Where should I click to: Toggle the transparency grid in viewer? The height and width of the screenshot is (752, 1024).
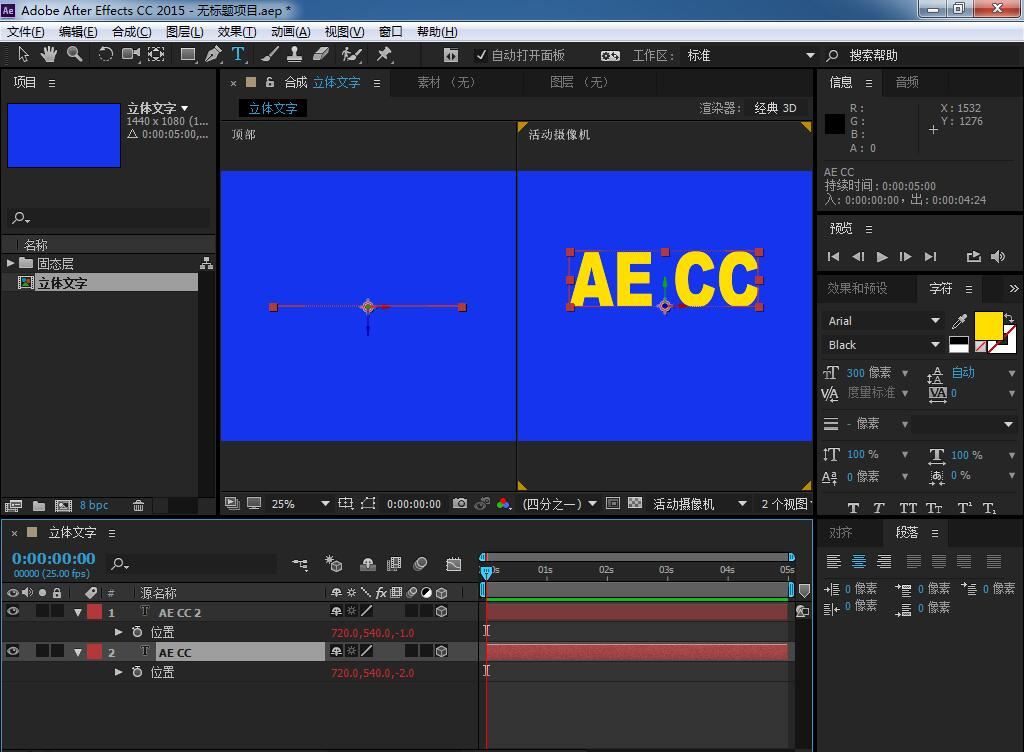(x=635, y=503)
